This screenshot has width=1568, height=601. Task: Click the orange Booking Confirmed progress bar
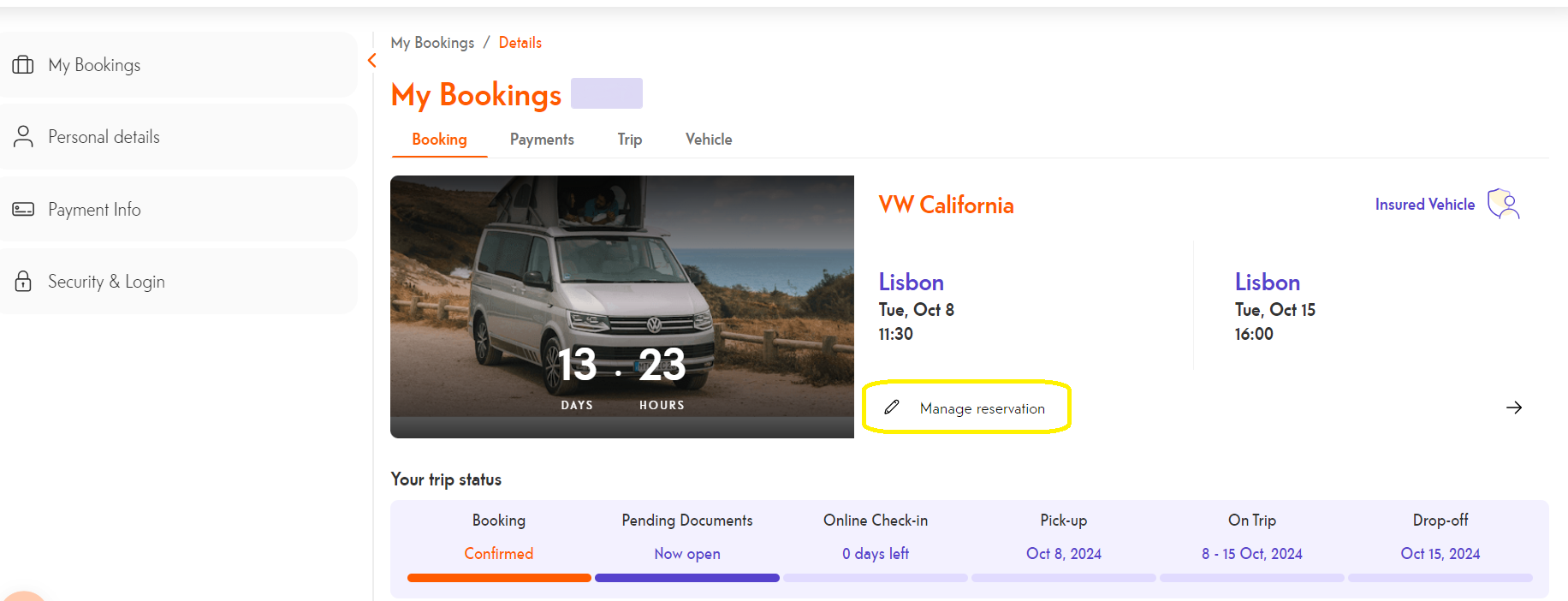(x=499, y=578)
